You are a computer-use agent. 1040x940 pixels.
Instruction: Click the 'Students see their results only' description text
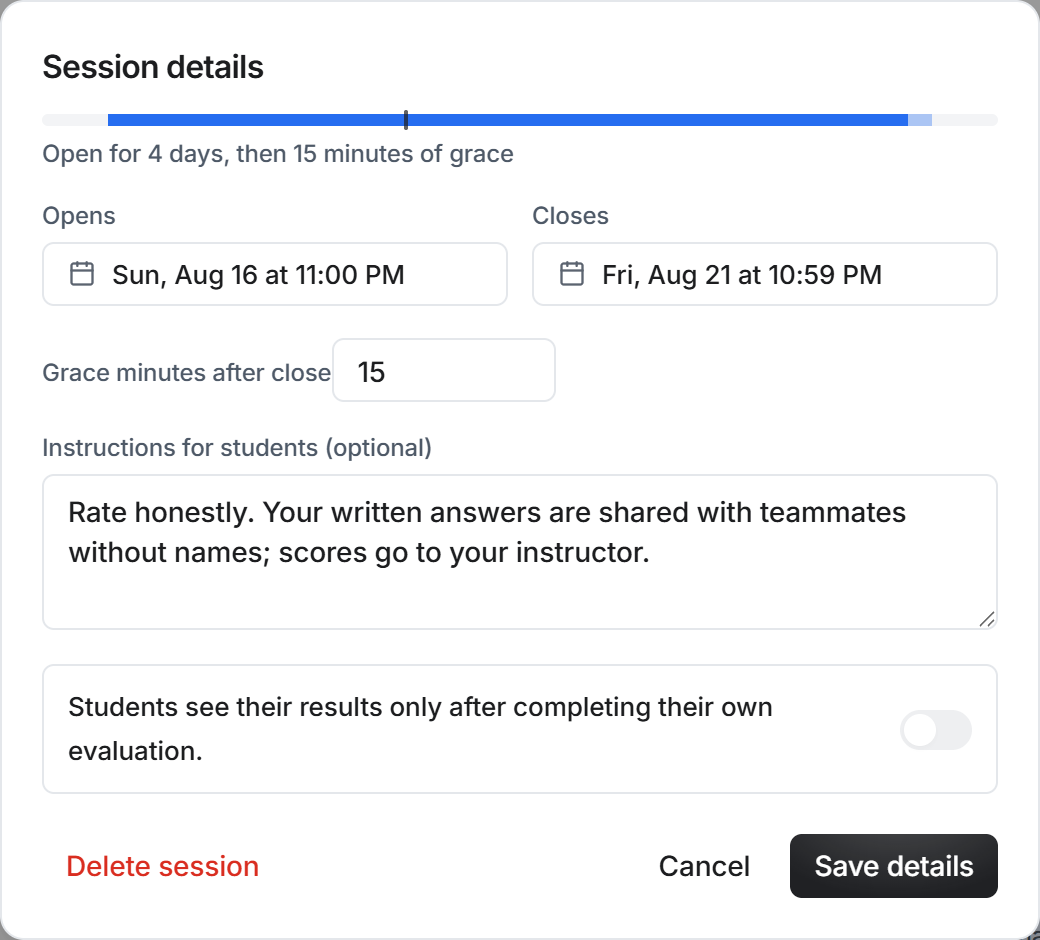421,729
